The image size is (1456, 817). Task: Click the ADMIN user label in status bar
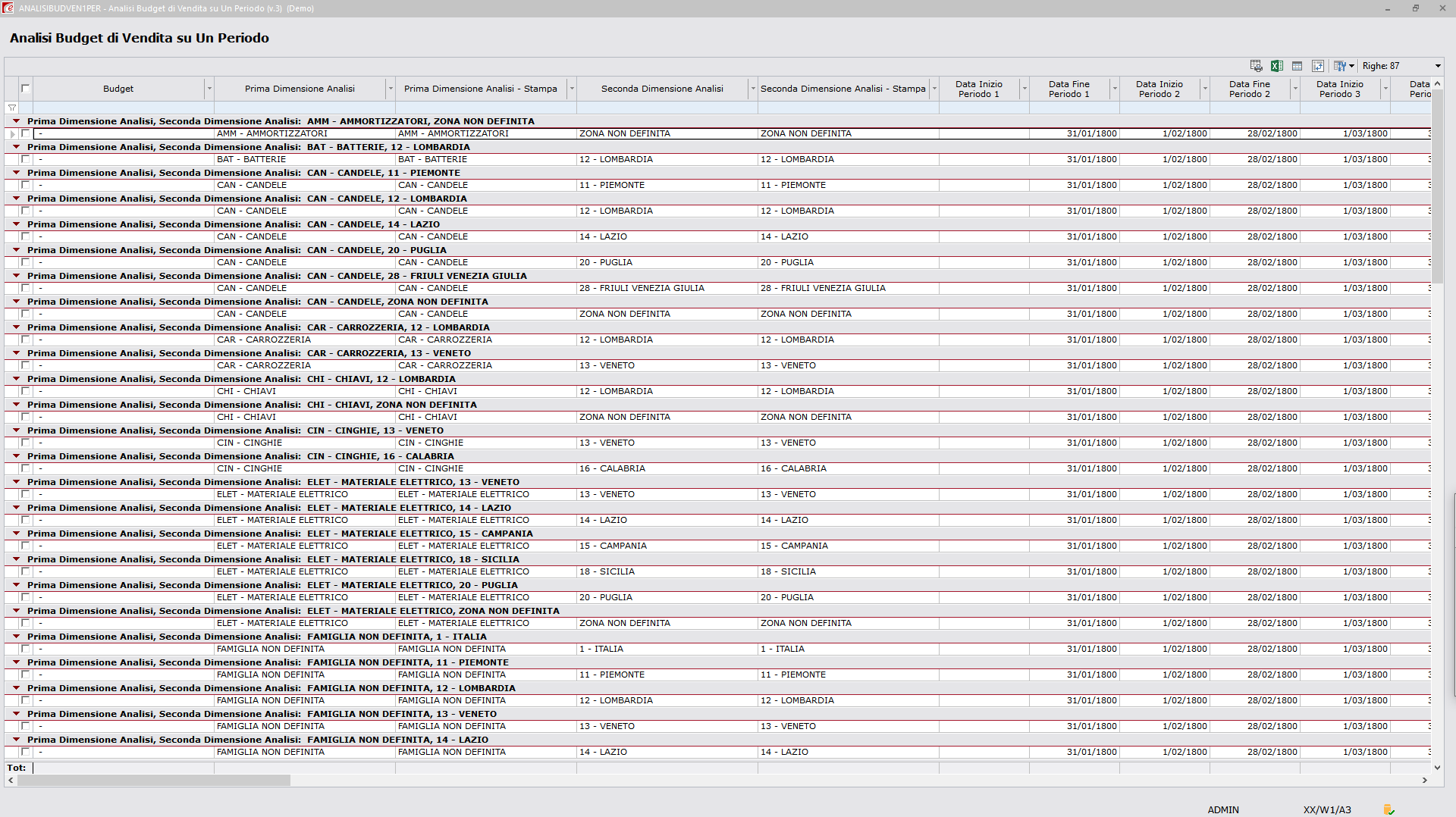click(x=1223, y=809)
